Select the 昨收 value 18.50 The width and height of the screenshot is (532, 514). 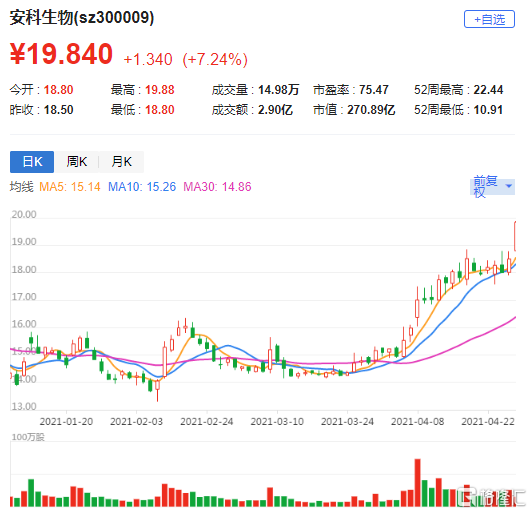(x=58, y=110)
